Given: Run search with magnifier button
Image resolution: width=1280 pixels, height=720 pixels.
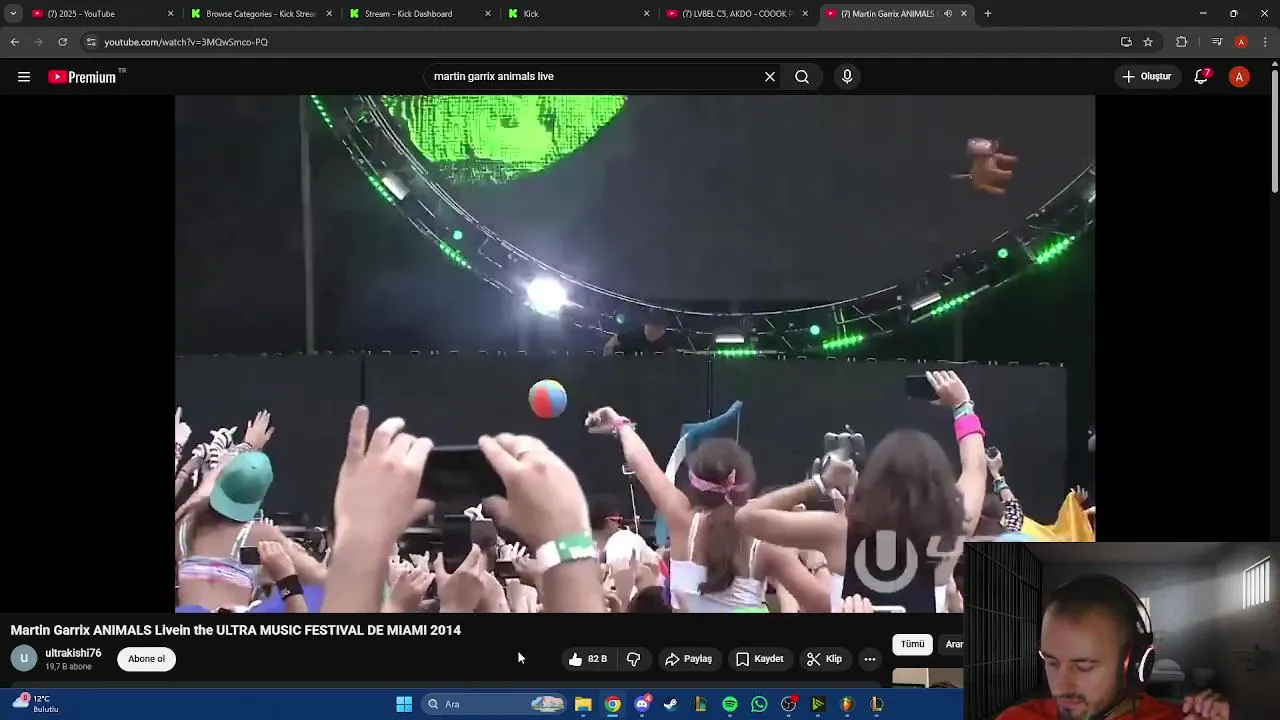Looking at the screenshot, I should coord(802,77).
